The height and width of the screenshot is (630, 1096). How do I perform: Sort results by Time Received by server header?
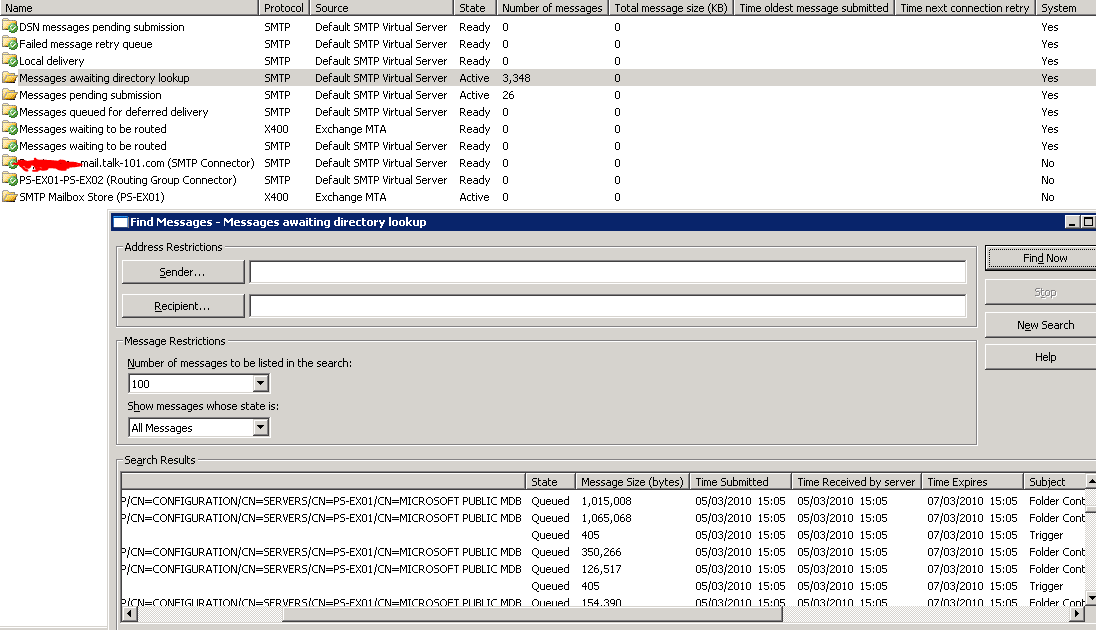pyautogui.click(x=856, y=482)
